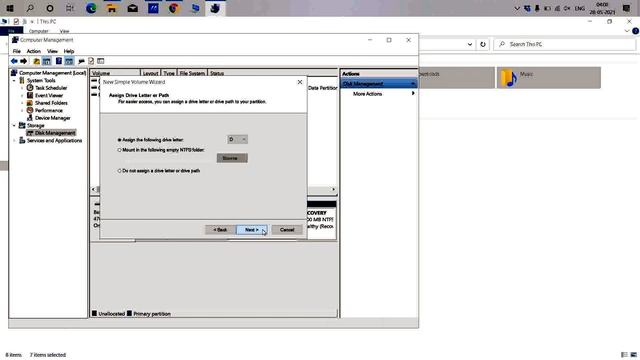Select Performance in the tree
640x360 pixels.
[49, 111]
